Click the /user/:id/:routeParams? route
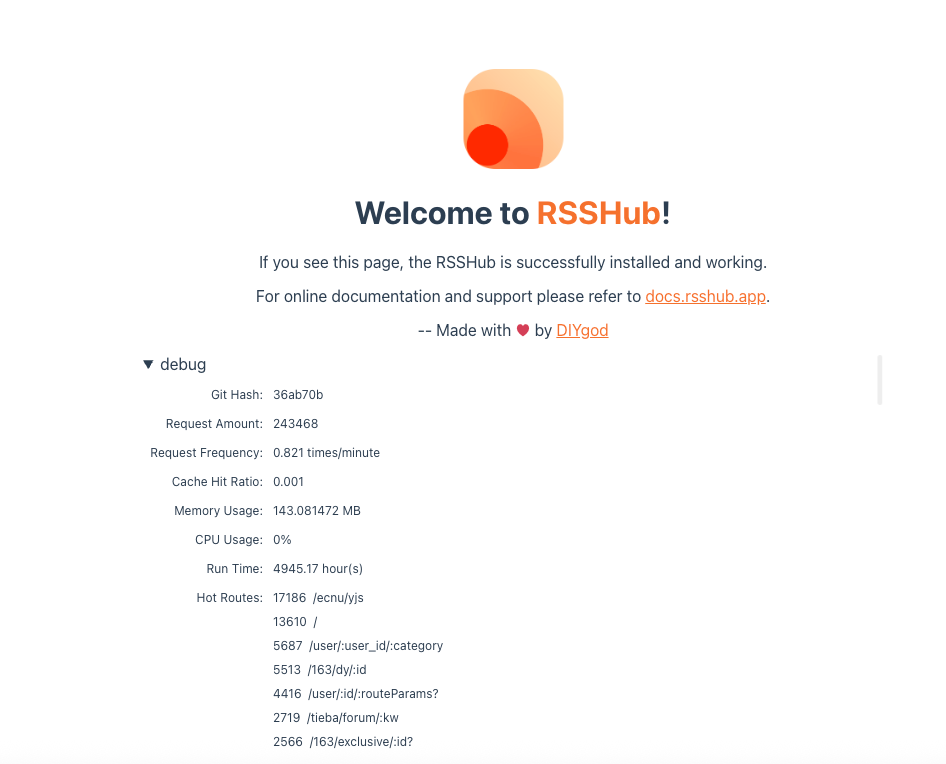Viewport: 946px width, 764px height. pyautogui.click(x=373, y=694)
